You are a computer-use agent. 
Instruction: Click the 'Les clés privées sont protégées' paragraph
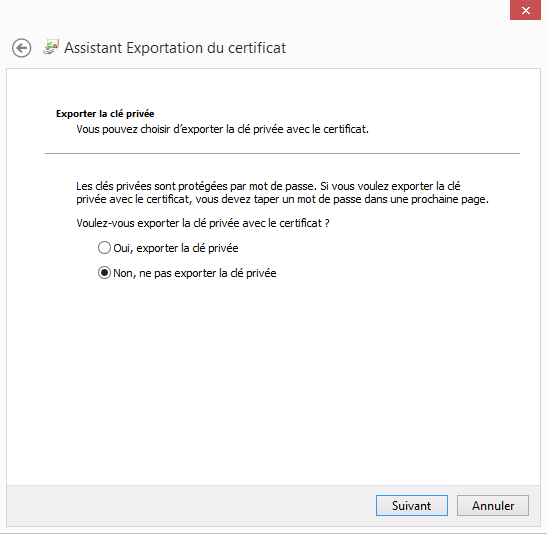coord(283,193)
